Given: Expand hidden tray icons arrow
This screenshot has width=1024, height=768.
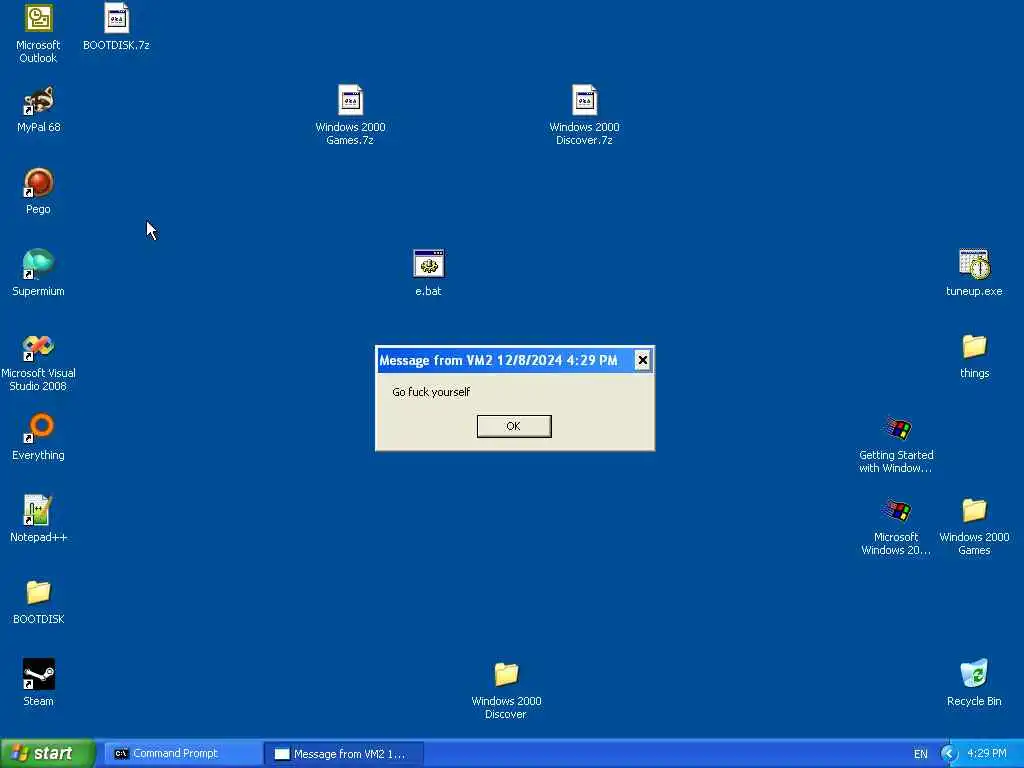Looking at the screenshot, I should coord(949,754).
